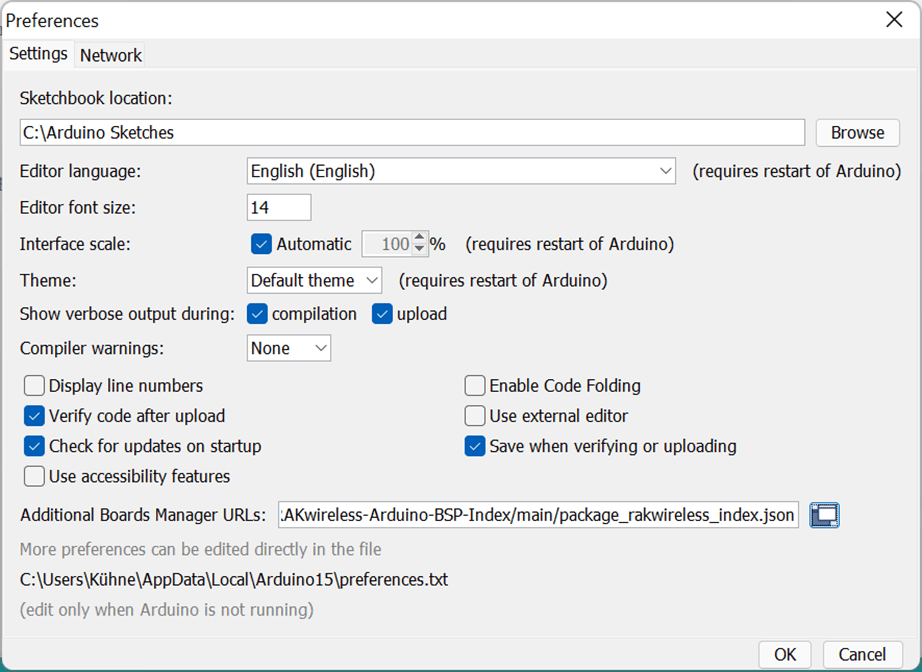Click the Editor font size field
Viewport: 922px width, 672px height.
(x=279, y=207)
